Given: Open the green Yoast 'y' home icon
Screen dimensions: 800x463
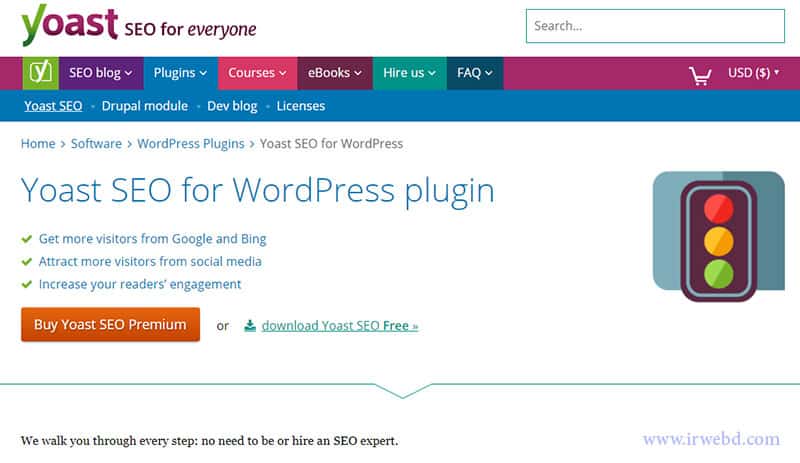Looking at the screenshot, I should (x=40, y=73).
